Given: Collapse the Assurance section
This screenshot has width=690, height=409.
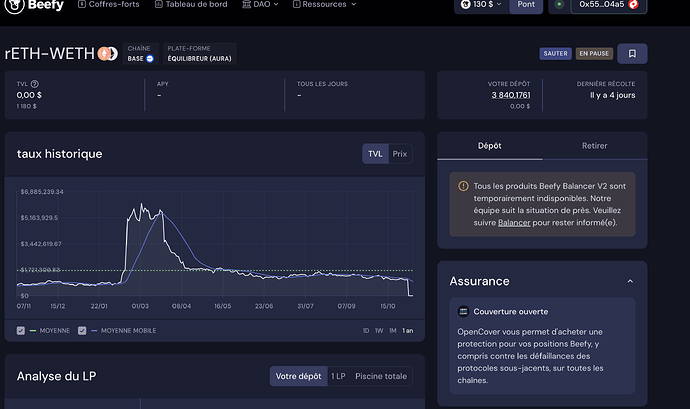Looking at the screenshot, I should pyautogui.click(x=628, y=282).
